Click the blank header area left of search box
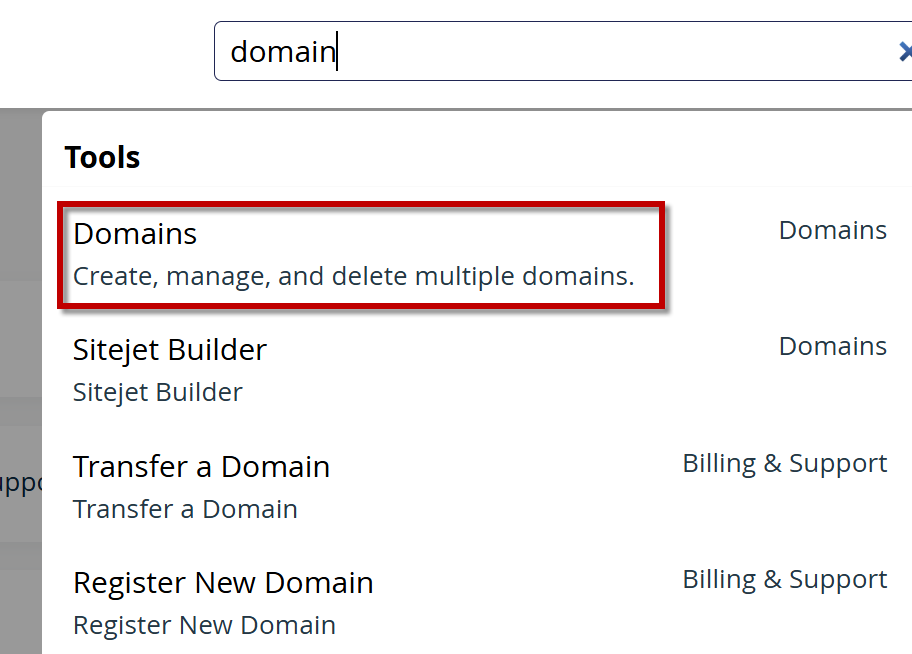912x654 pixels. [100, 51]
